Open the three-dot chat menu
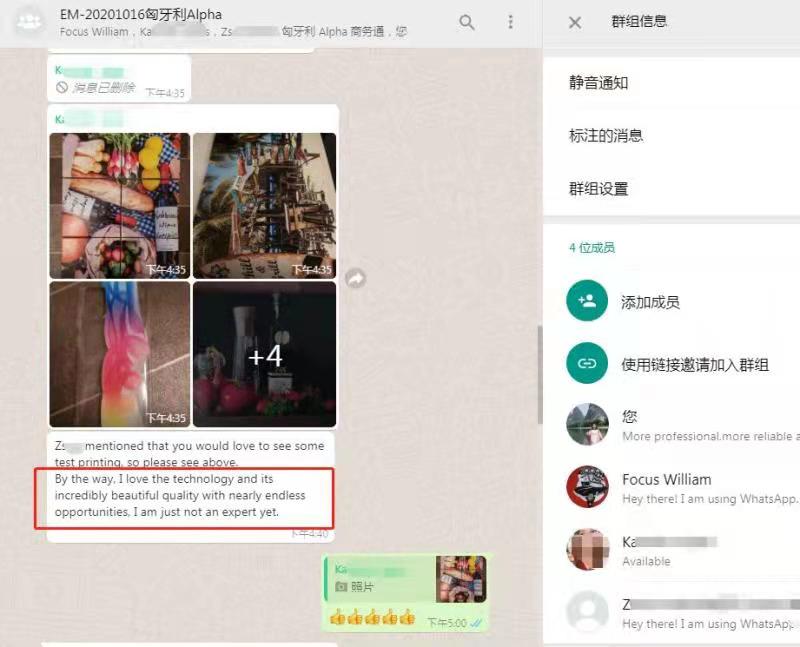Image resolution: width=800 pixels, height=647 pixels. [x=511, y=22]
